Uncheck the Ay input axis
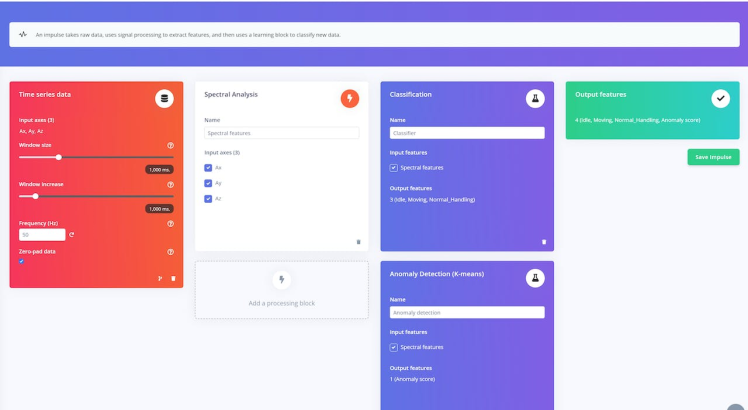 click(x=208, y=183)
